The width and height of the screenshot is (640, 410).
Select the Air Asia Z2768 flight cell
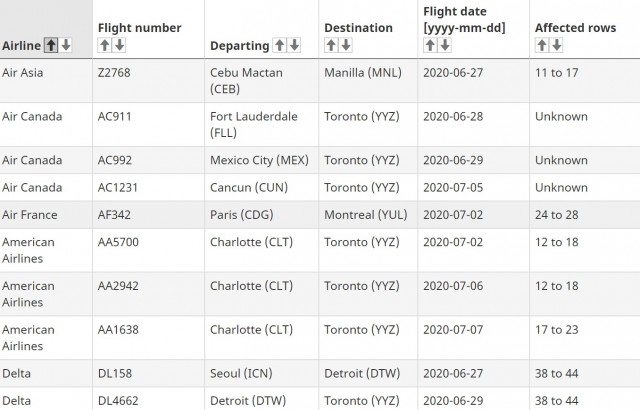click(x=149, y=81)
